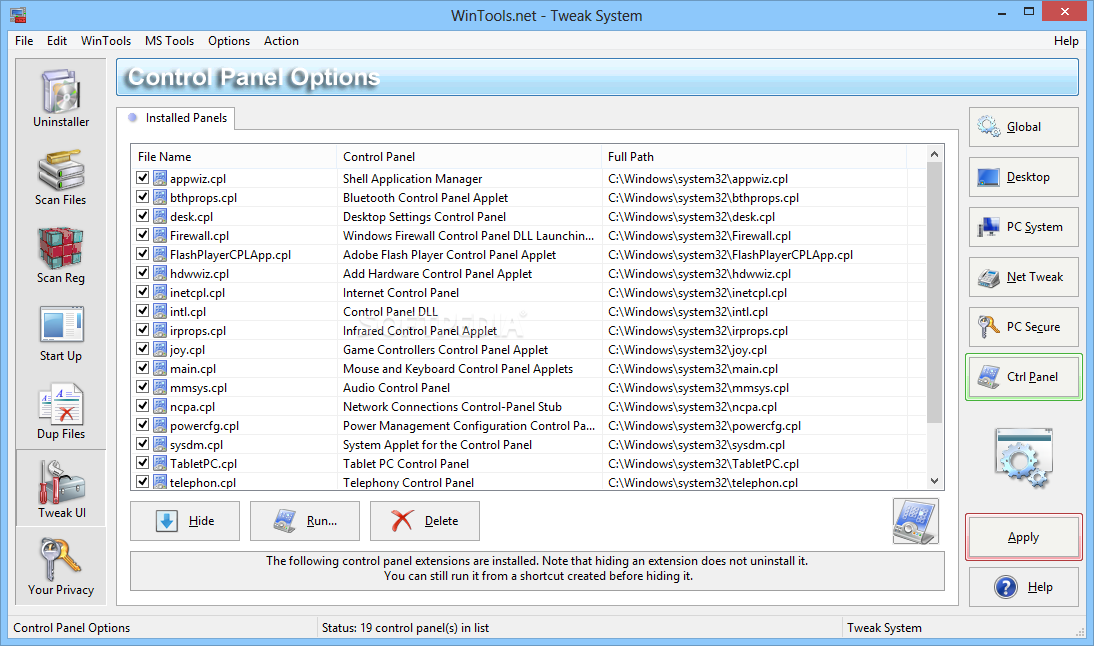This screenshot has height=646, width=1094.
Task: Select 'Internet Control Panel' entry
Action: (400, 293)
